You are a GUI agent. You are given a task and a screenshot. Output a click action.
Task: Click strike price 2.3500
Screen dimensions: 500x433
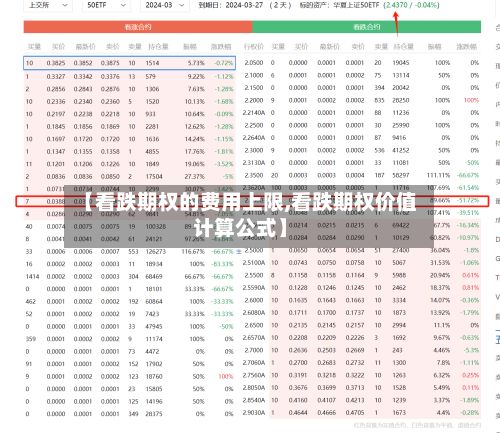(x=254, y=175)
